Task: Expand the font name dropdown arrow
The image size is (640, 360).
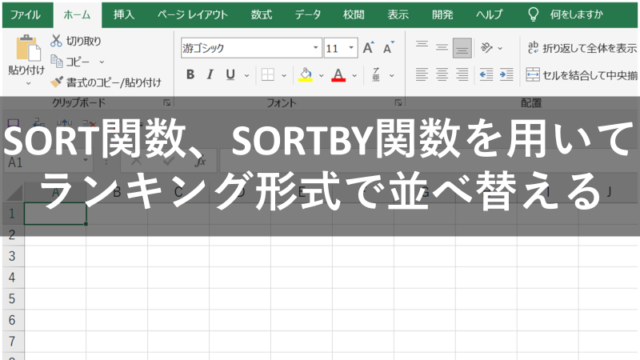Action: point(316,48)
